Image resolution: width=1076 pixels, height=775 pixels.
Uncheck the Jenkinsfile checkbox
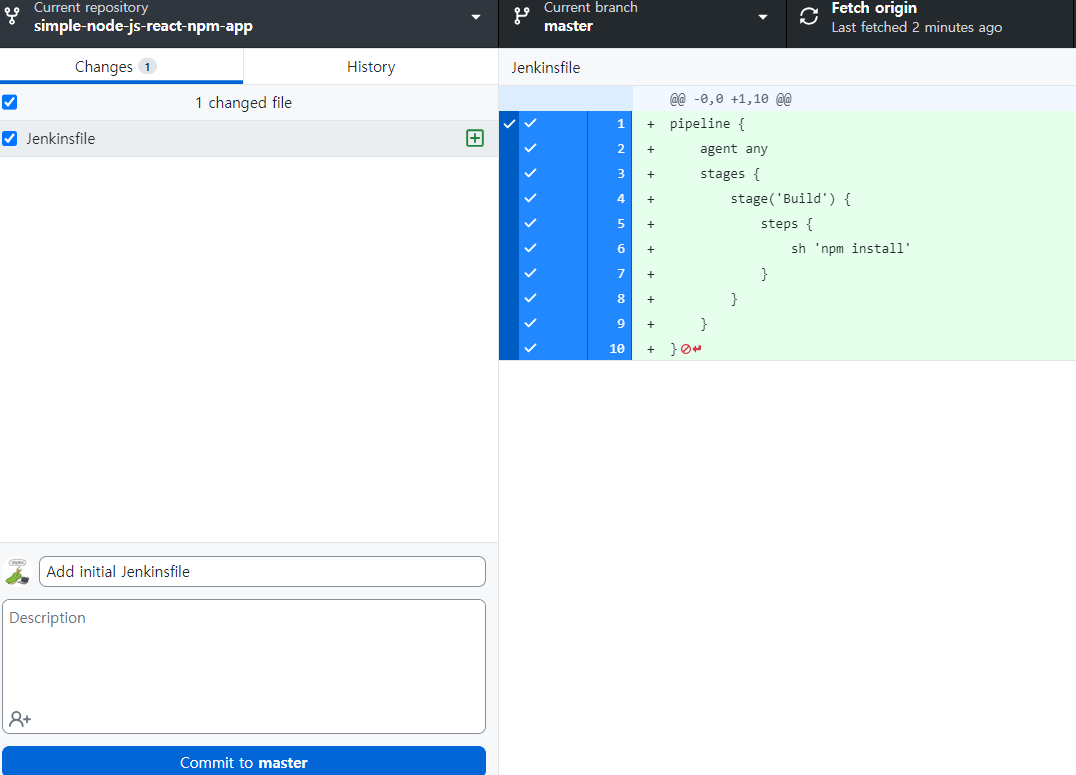point(10,139)
